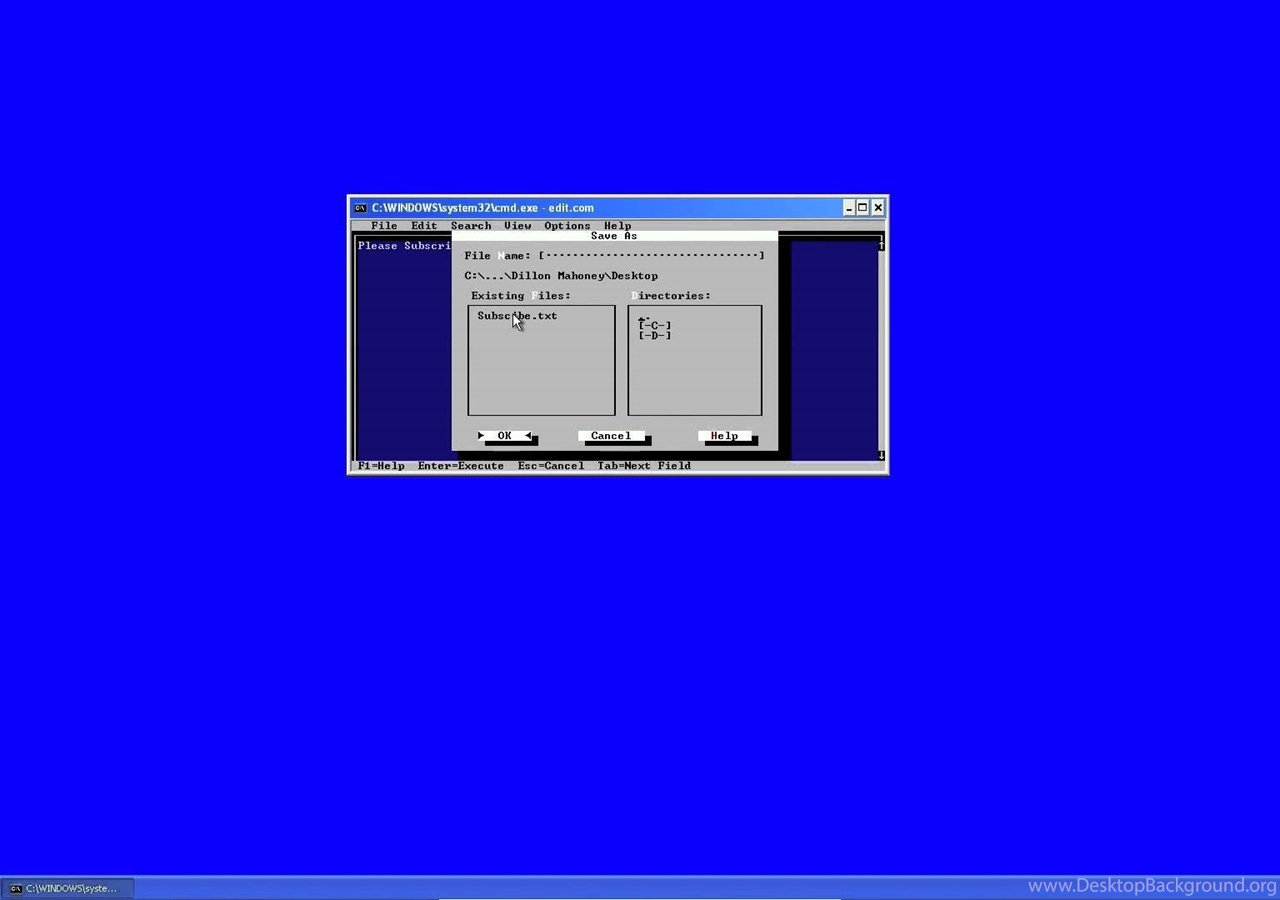The image size is (1280, 900).
Task: Open the Help menu in menu bar
Action: 617,226
